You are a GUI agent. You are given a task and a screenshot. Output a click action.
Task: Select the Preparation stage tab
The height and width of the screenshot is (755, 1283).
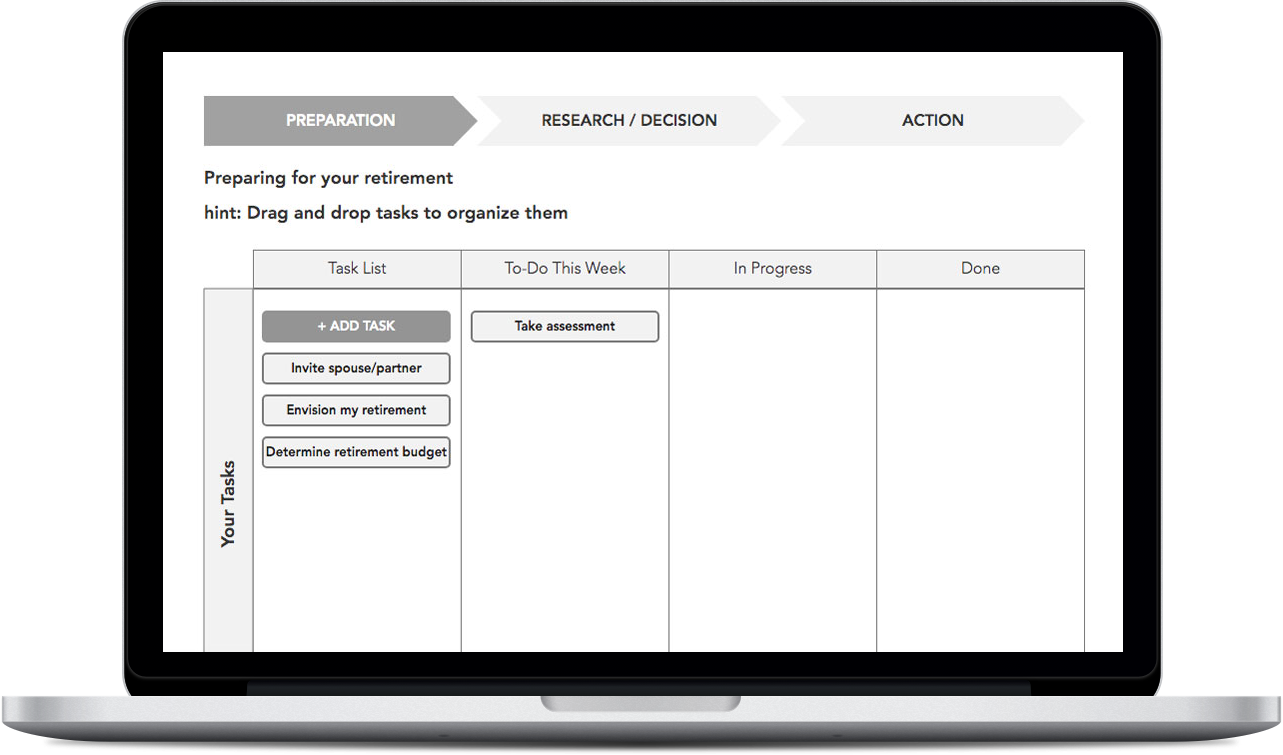(x=339, y=120)
